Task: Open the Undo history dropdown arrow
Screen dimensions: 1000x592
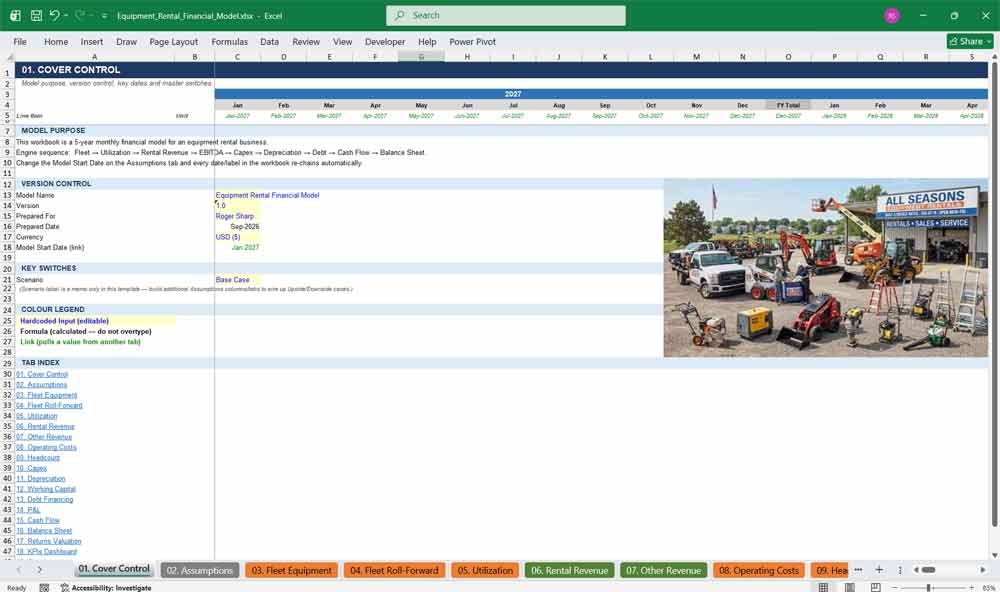Action: click(x=66, y=15)
